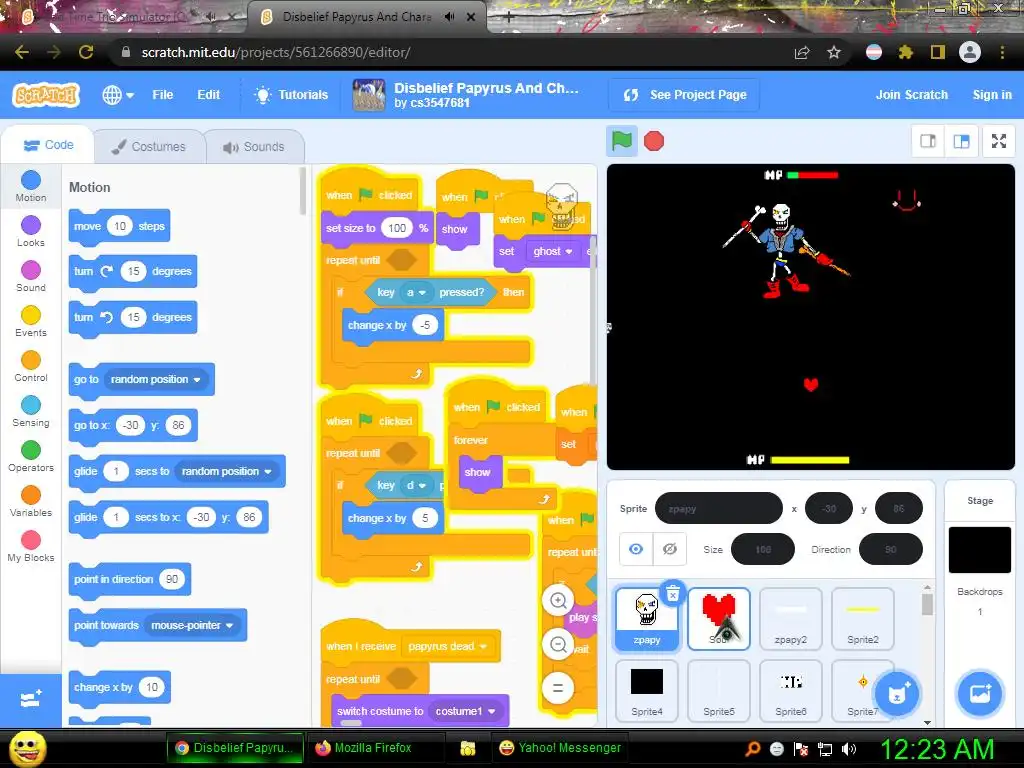Open the mouse-pointer dropdown in point towards block

pos(192,626)
